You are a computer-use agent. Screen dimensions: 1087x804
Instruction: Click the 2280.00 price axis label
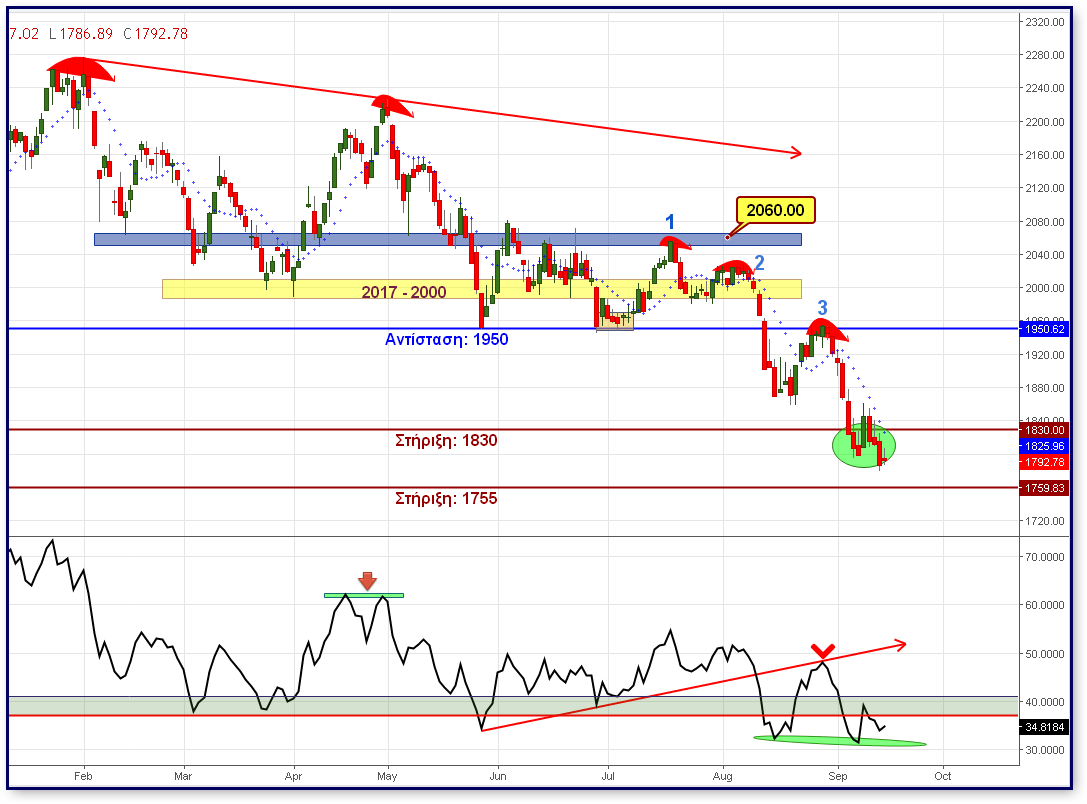click(1045, 55)
